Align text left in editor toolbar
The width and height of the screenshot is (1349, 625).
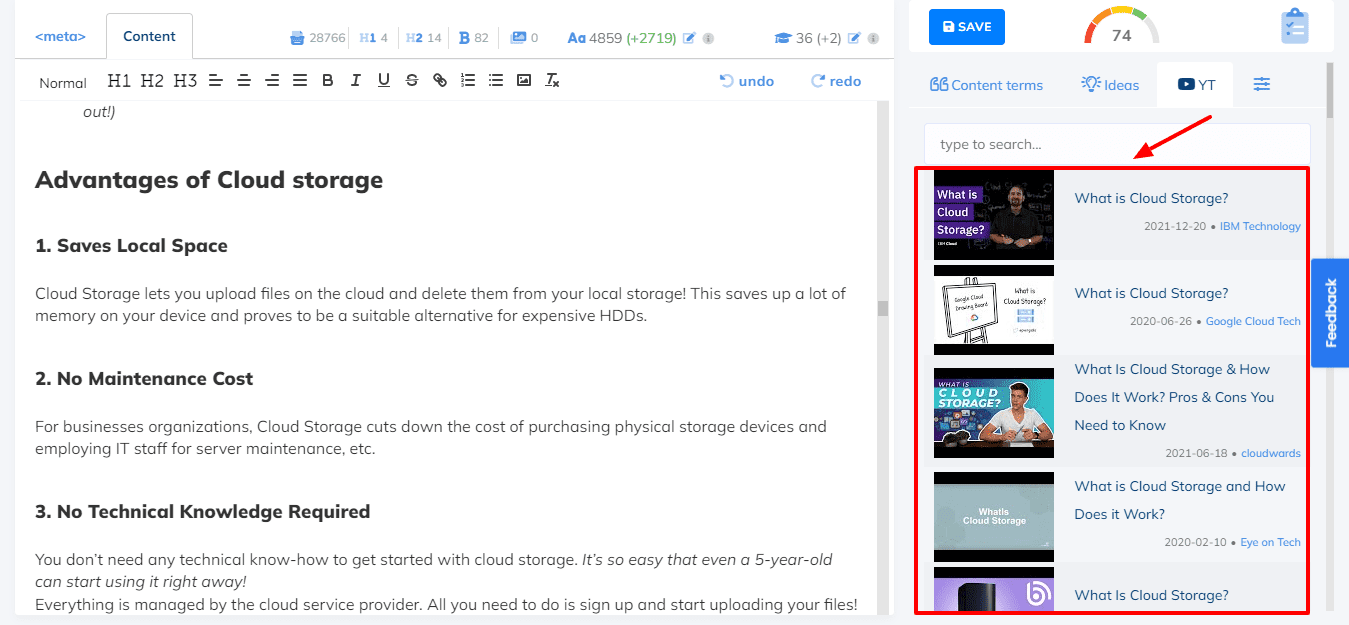(x=215, y=81)
